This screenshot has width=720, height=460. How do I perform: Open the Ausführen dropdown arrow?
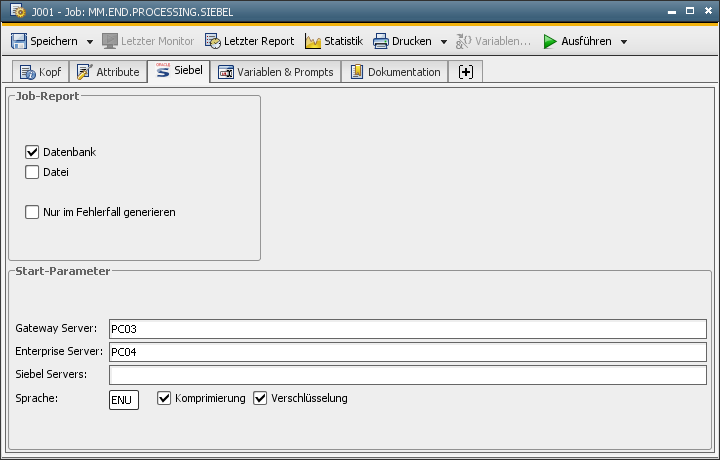pos(624,42)
